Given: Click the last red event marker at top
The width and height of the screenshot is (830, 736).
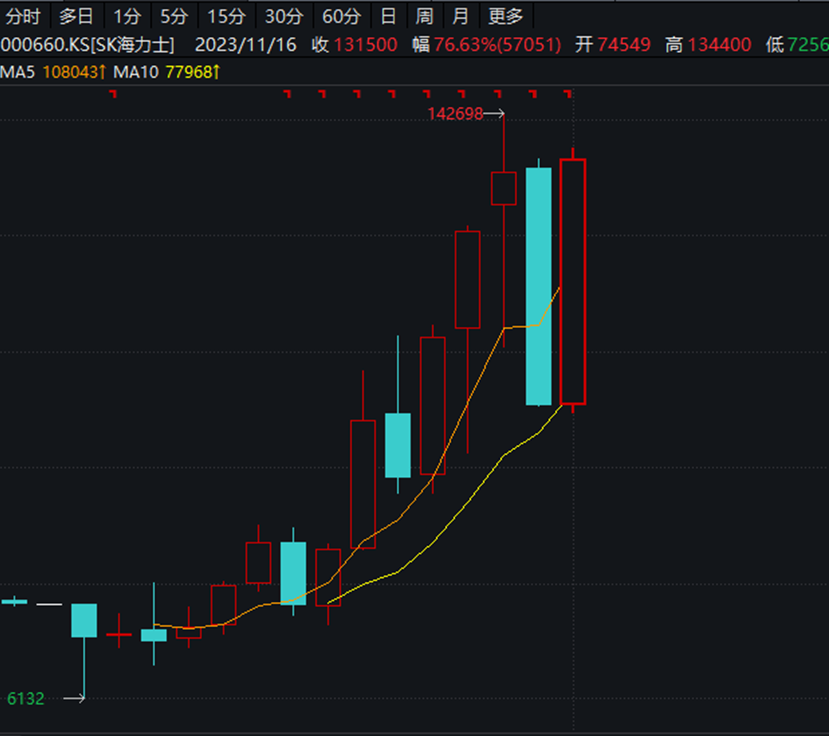Looking at the screenshot, I should tap(568, 94).
